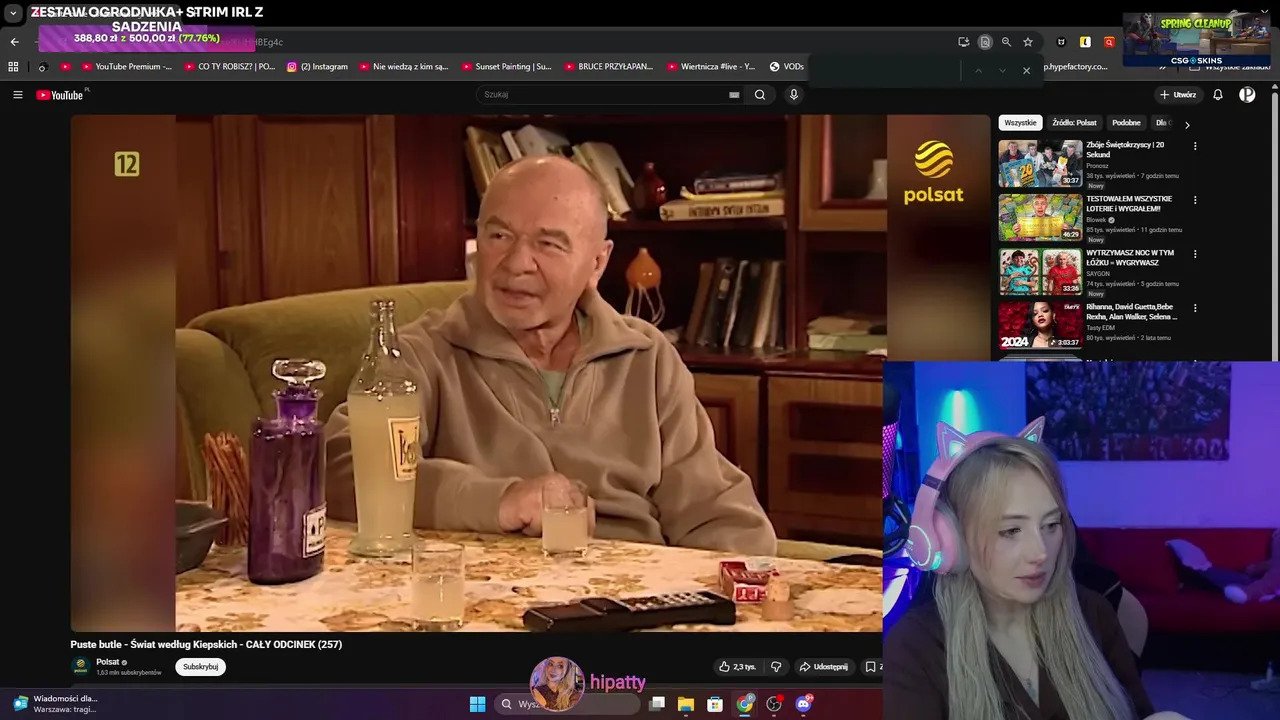The width and height of the screenshot is (1280, 720).
Task: Select the Podobne filter chip
Action: (x=1126, y=123)
